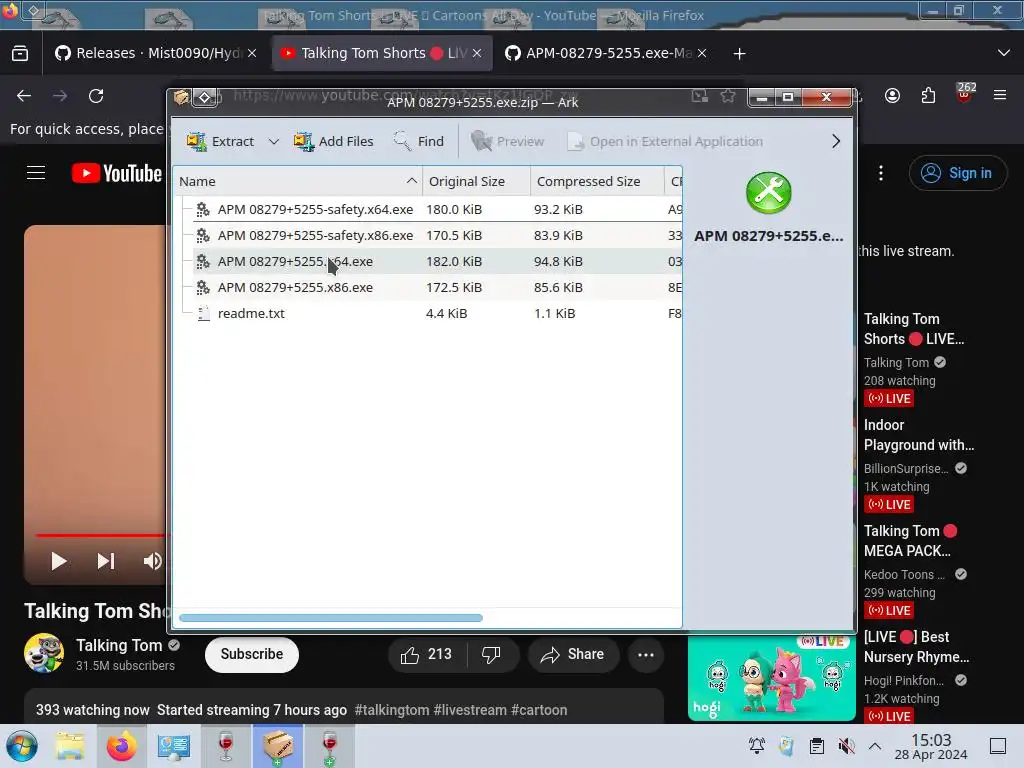Expand the Ark toolbar overflow chevron
Viewport: 1024px width, 768px height.
[x=836, y=141]
